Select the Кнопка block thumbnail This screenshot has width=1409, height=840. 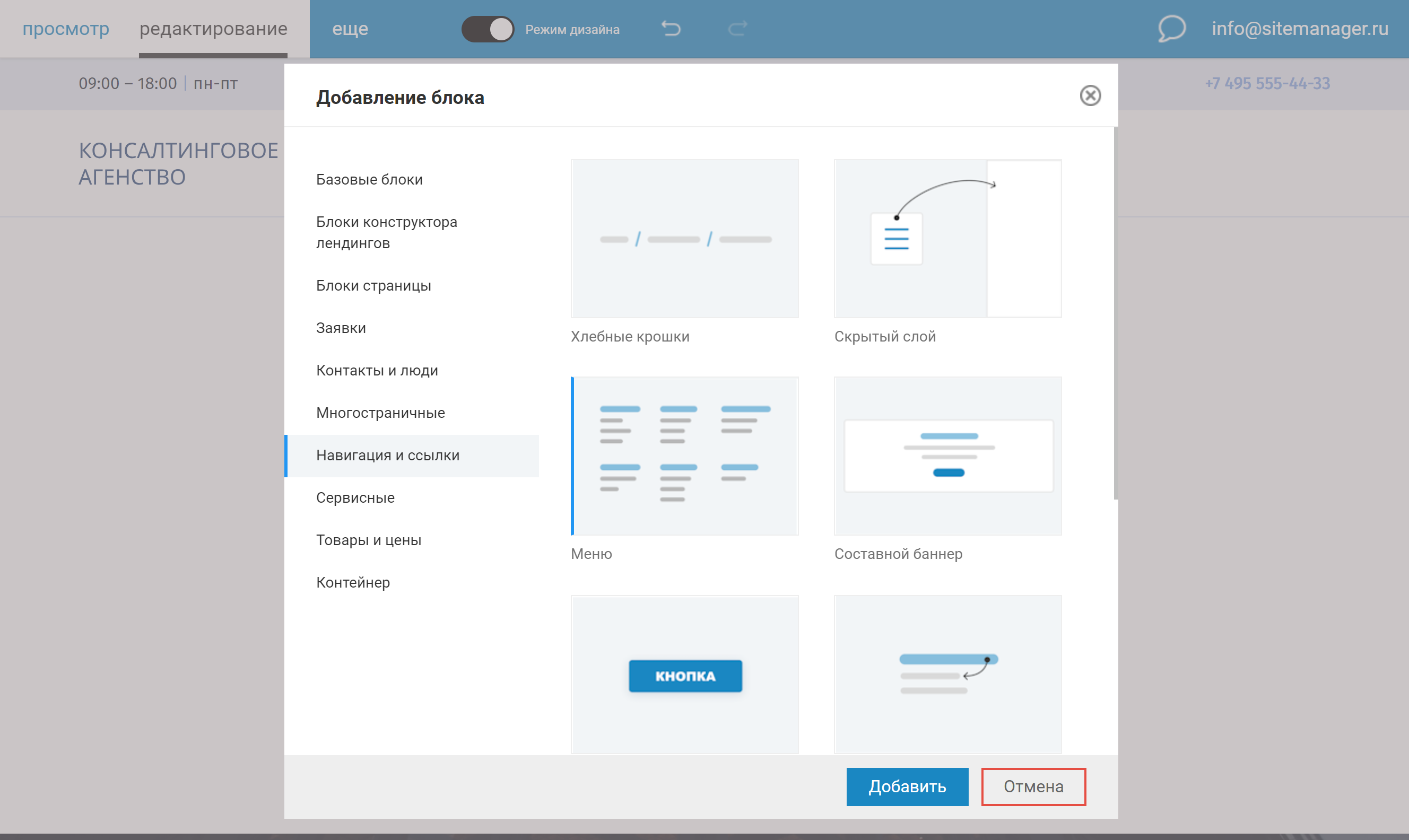(684, 673)
